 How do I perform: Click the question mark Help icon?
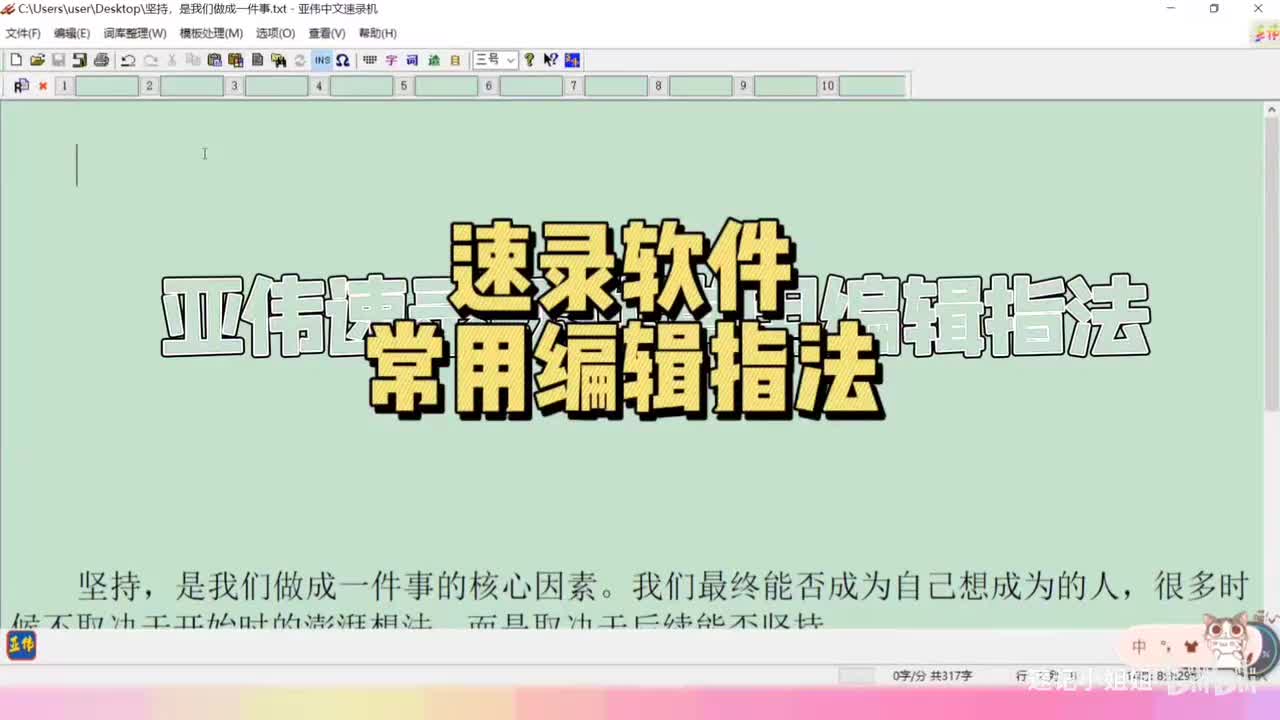(529, 60)
